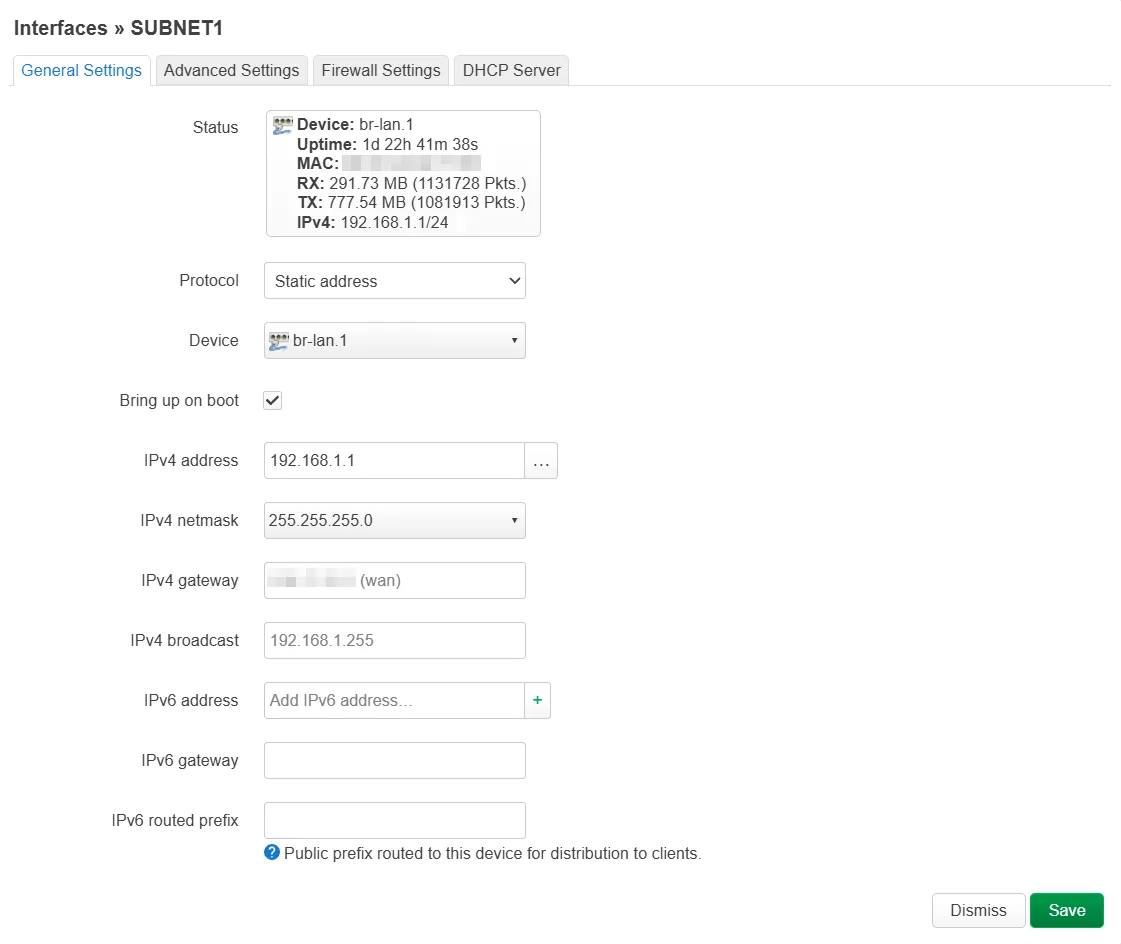The image size is (1121, 944).
Task: Click the IPv6 routed prefix label
Action: click(175, 820)
